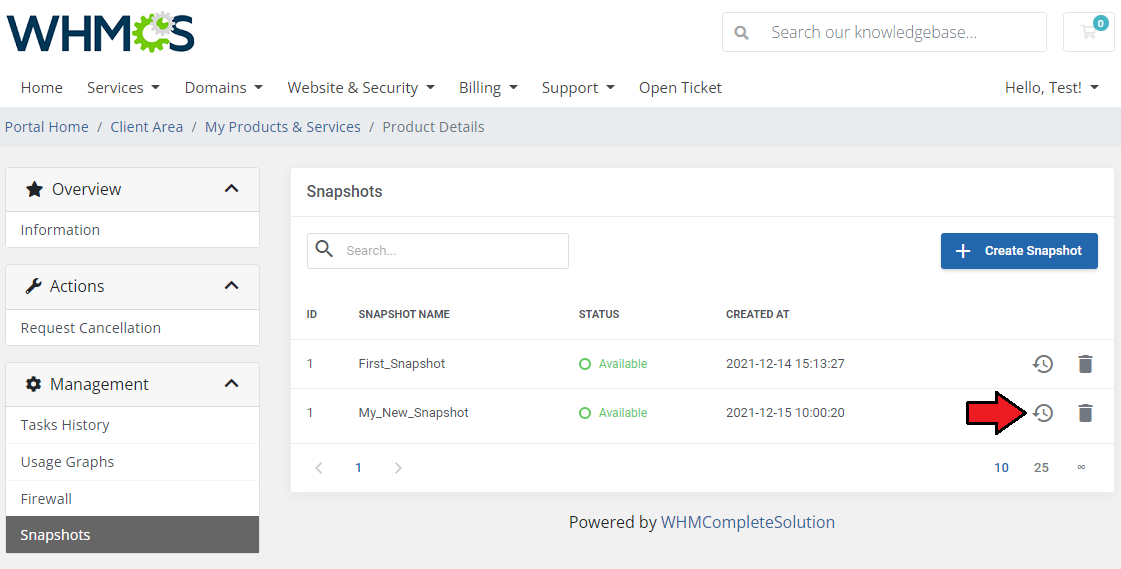Go to previous page arrow

click(x=319, y=467)
